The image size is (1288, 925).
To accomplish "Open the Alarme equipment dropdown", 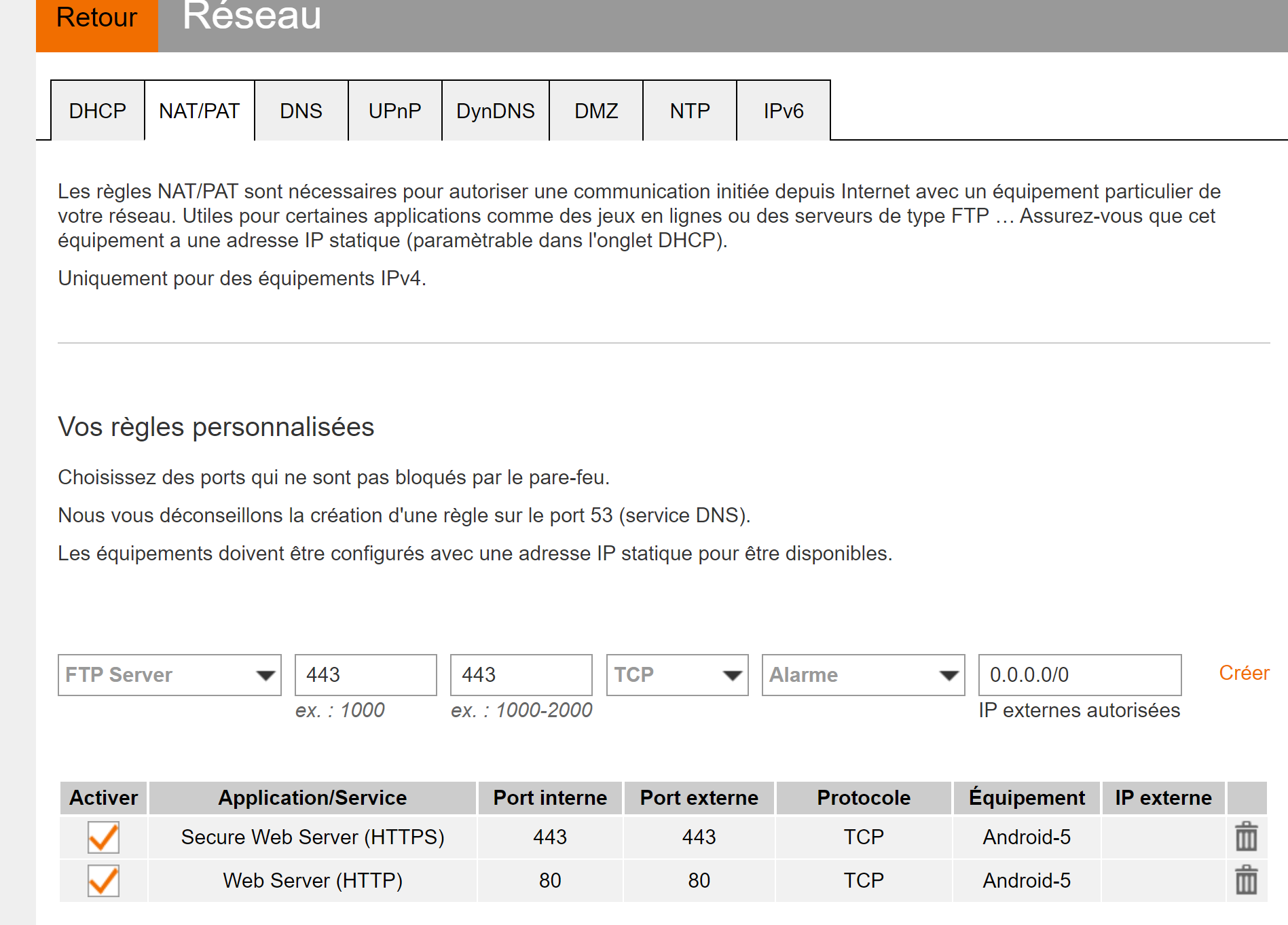I will click(x=863, y=675).
